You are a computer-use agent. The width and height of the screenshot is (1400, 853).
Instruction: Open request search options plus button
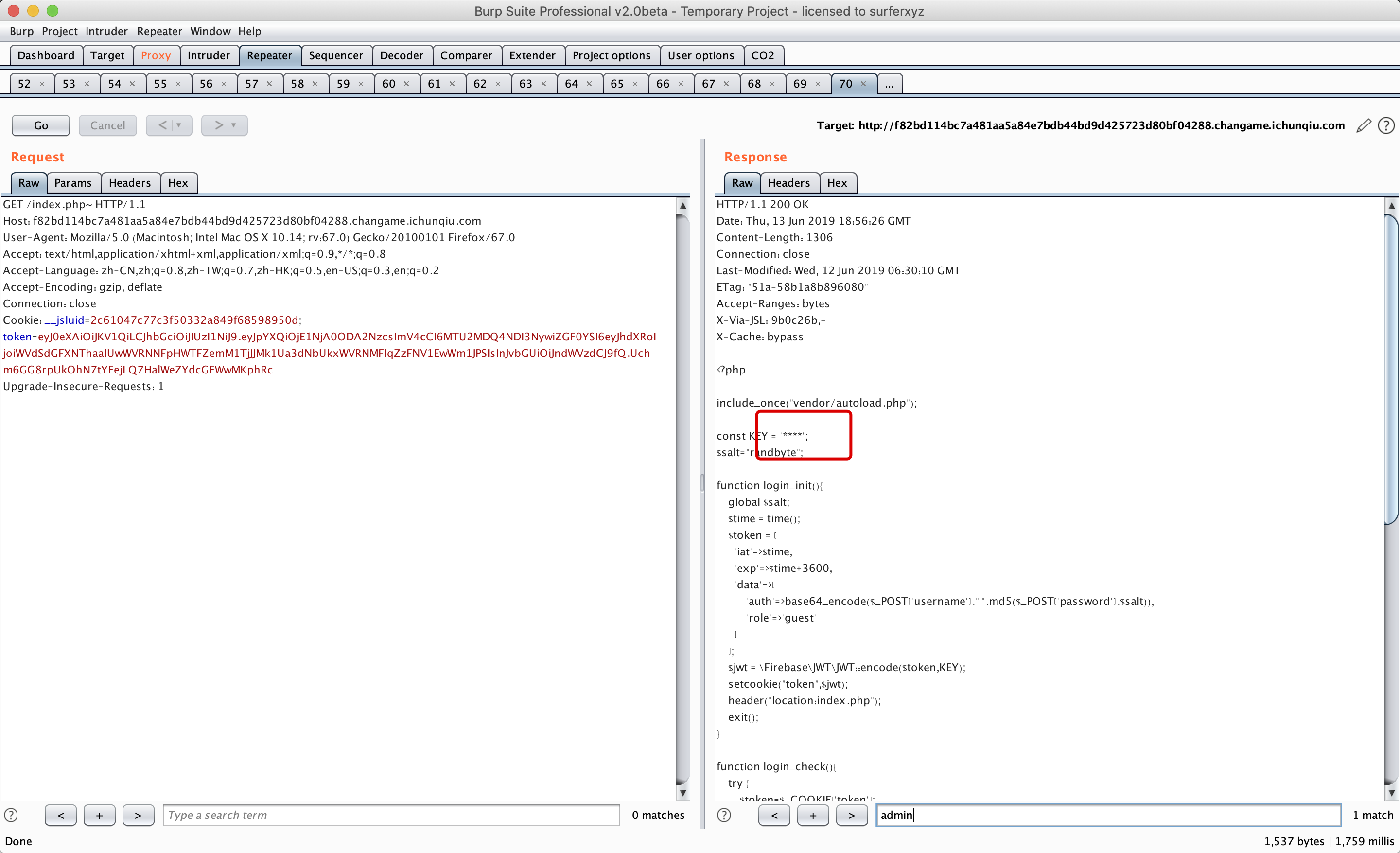point(100,815)
